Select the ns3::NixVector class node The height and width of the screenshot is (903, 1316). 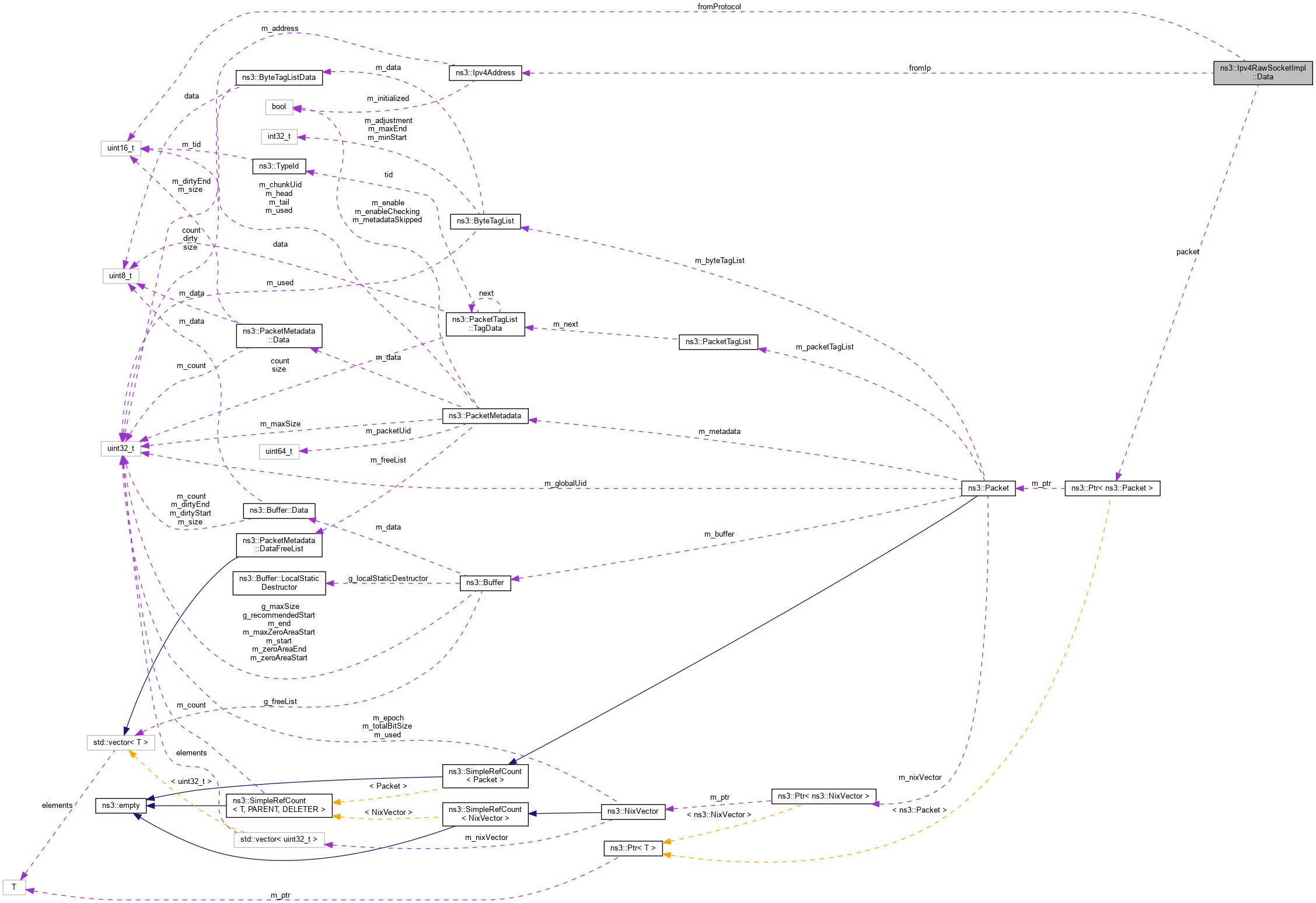tap(633, 811)
